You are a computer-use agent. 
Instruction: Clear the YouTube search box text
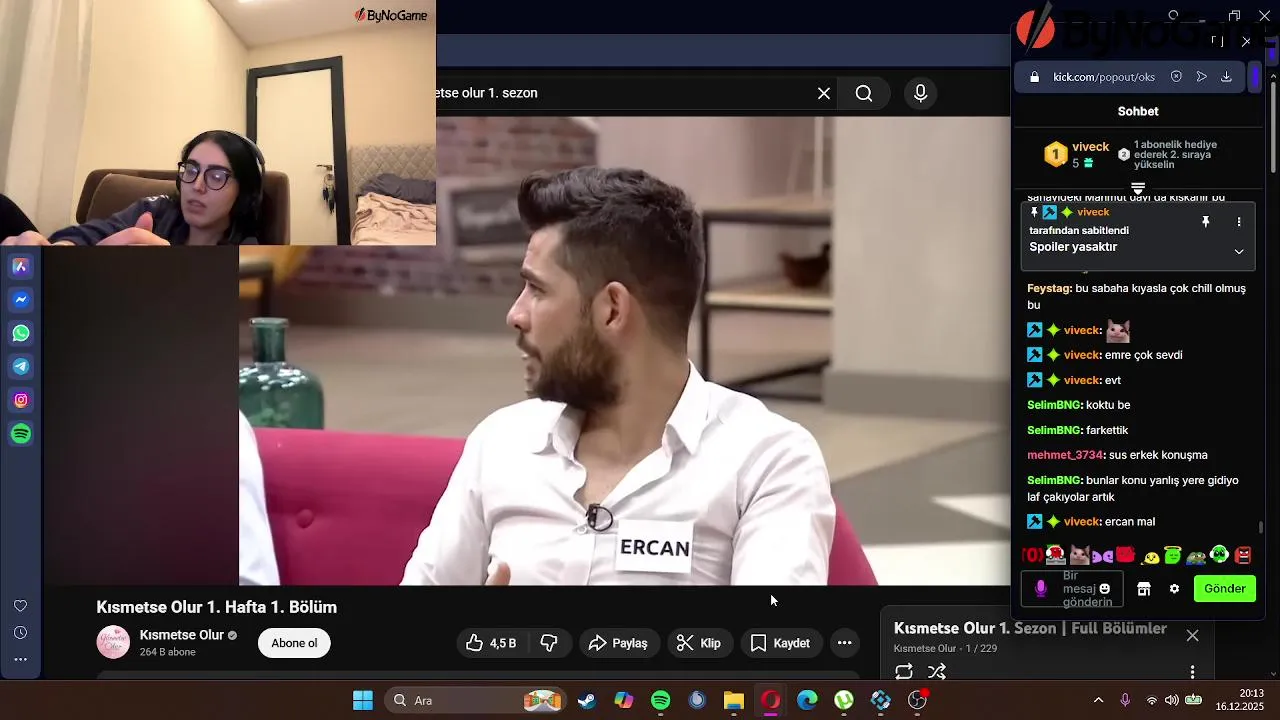point(824,93)
